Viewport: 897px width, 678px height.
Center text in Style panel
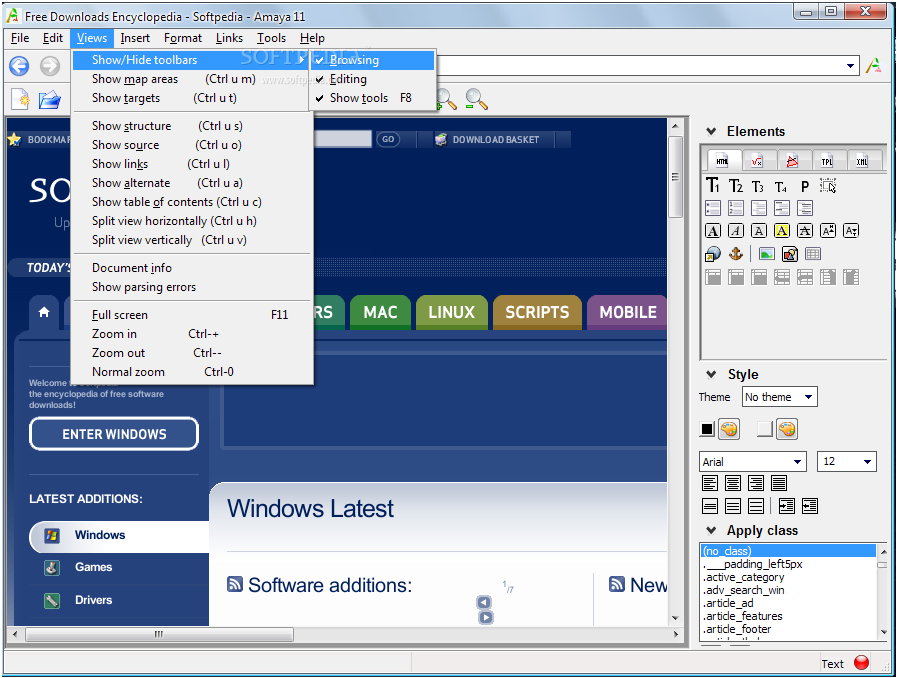point(733,483)
